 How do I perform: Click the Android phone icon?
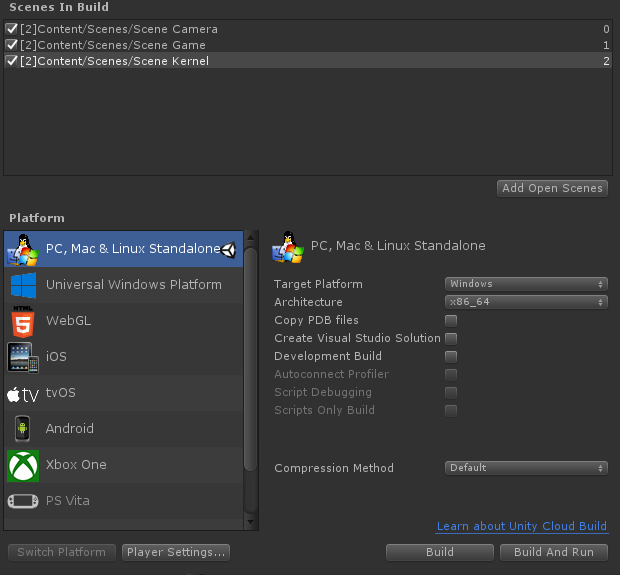pyautogui.click(x=23, y=429)
